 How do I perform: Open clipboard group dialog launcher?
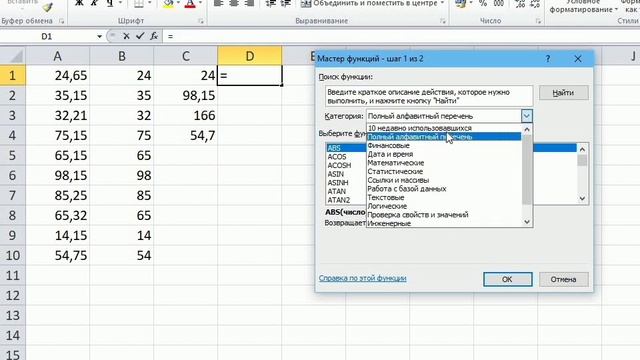pyautogui.click(x=62, y=21)
